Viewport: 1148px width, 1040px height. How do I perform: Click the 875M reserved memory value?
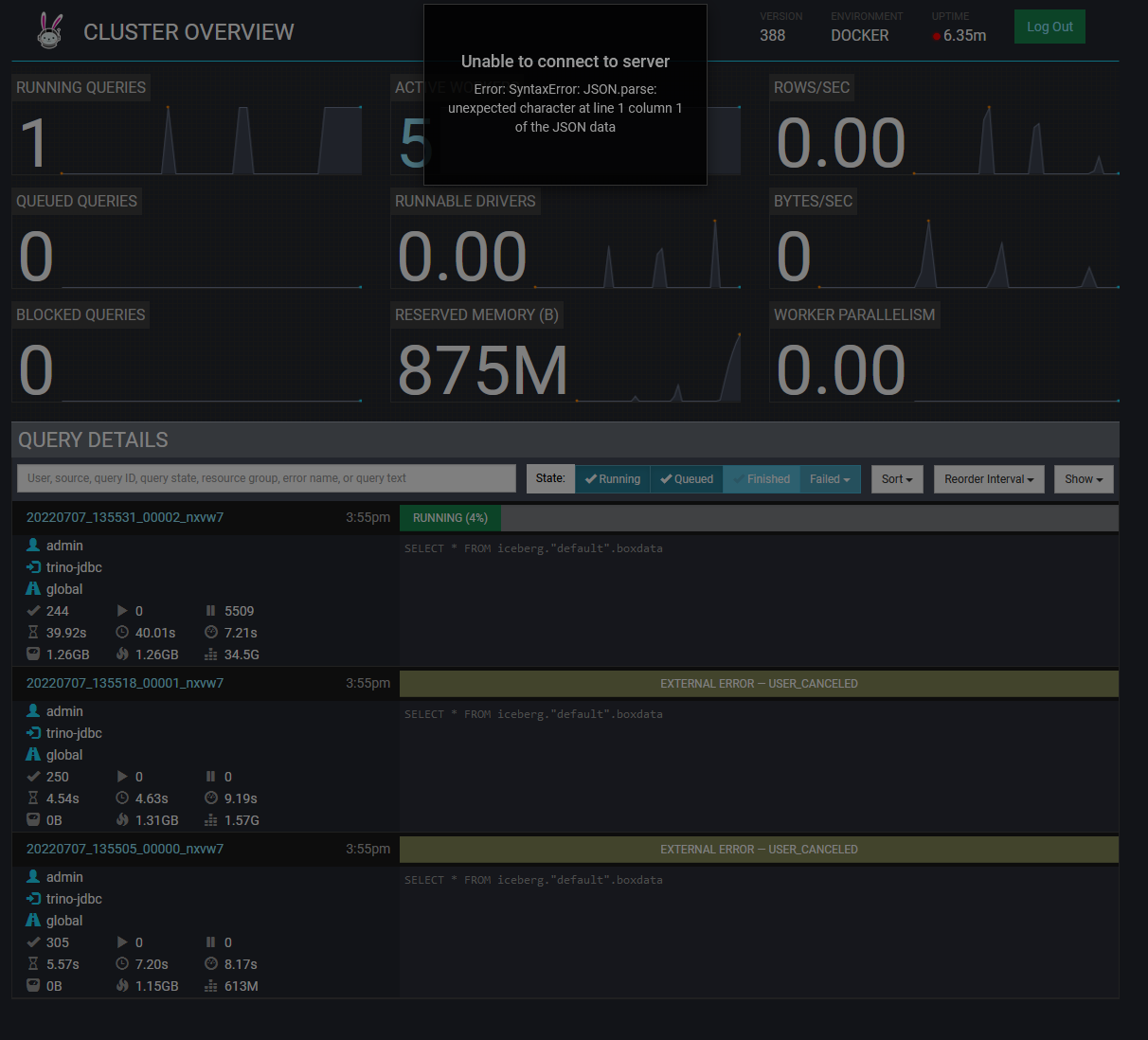[x=483, y=370]
